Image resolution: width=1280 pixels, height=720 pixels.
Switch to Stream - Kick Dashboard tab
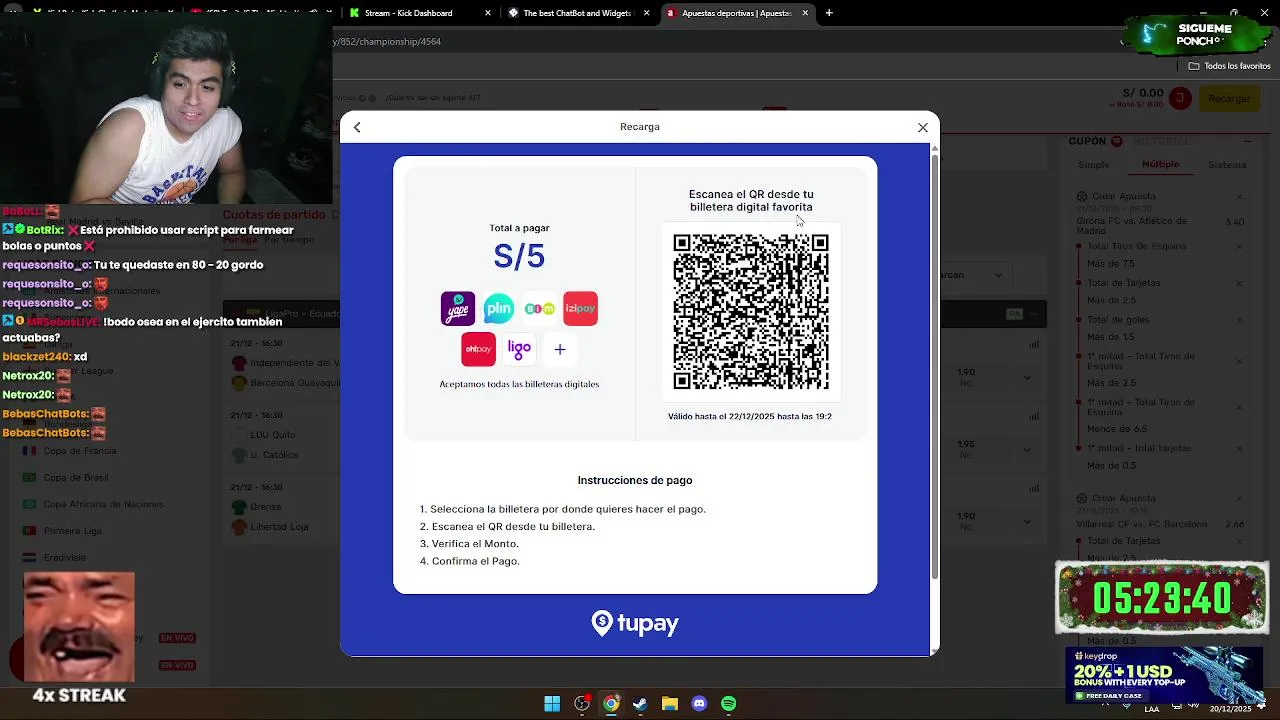[408, 13]
